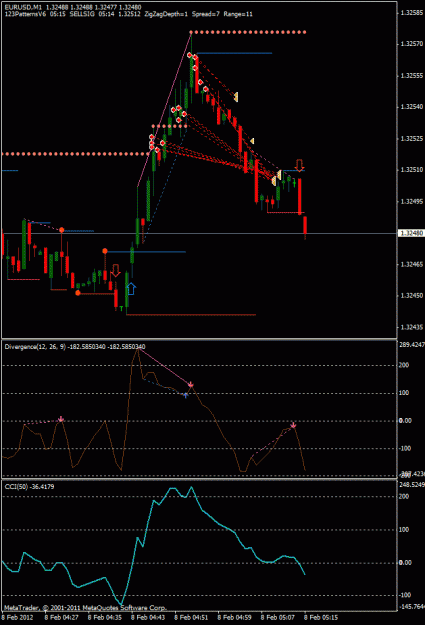
Task: Click the 8 Feb 04:27 time label
Action: (61, 617)
